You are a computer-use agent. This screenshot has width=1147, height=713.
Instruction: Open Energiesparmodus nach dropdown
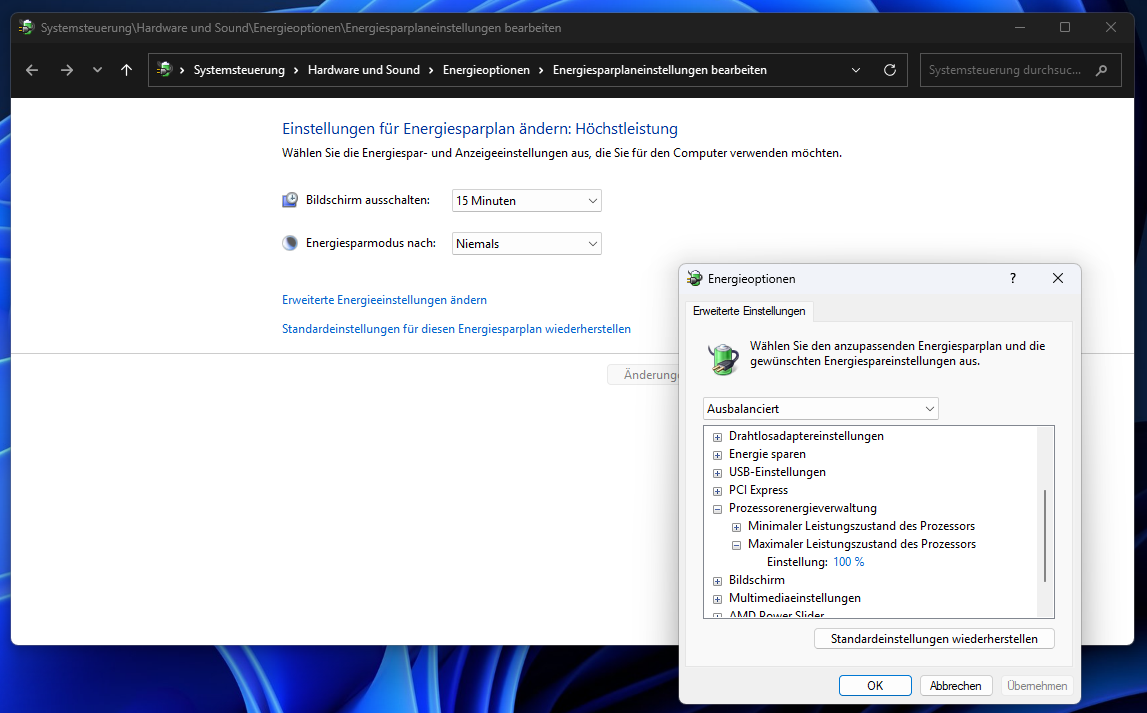527,244
